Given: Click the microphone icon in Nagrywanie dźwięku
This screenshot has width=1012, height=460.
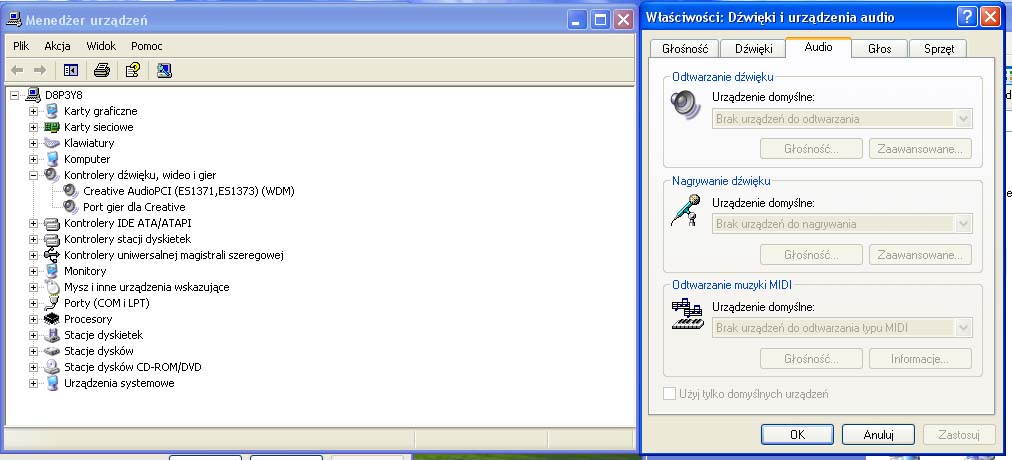Looking at the screenshot, I should pyautogui.click(x=686, y=211).
